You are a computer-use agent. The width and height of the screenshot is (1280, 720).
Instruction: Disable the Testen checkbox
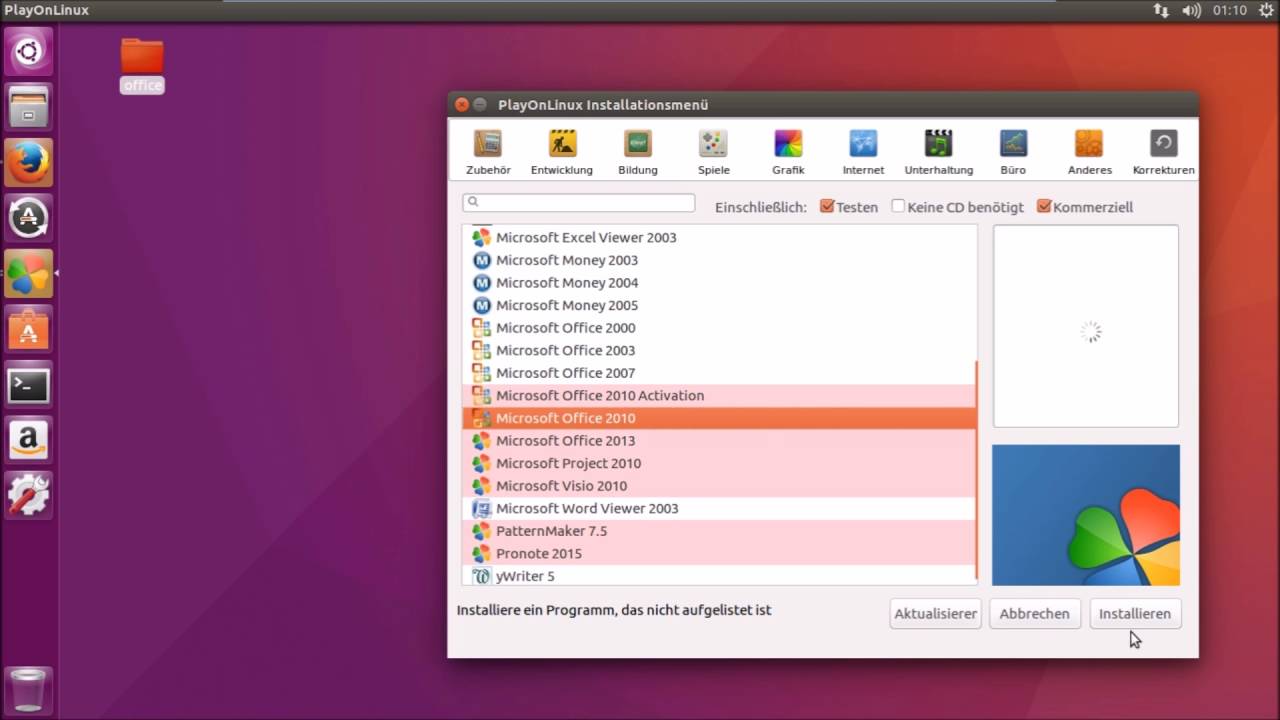828,206
